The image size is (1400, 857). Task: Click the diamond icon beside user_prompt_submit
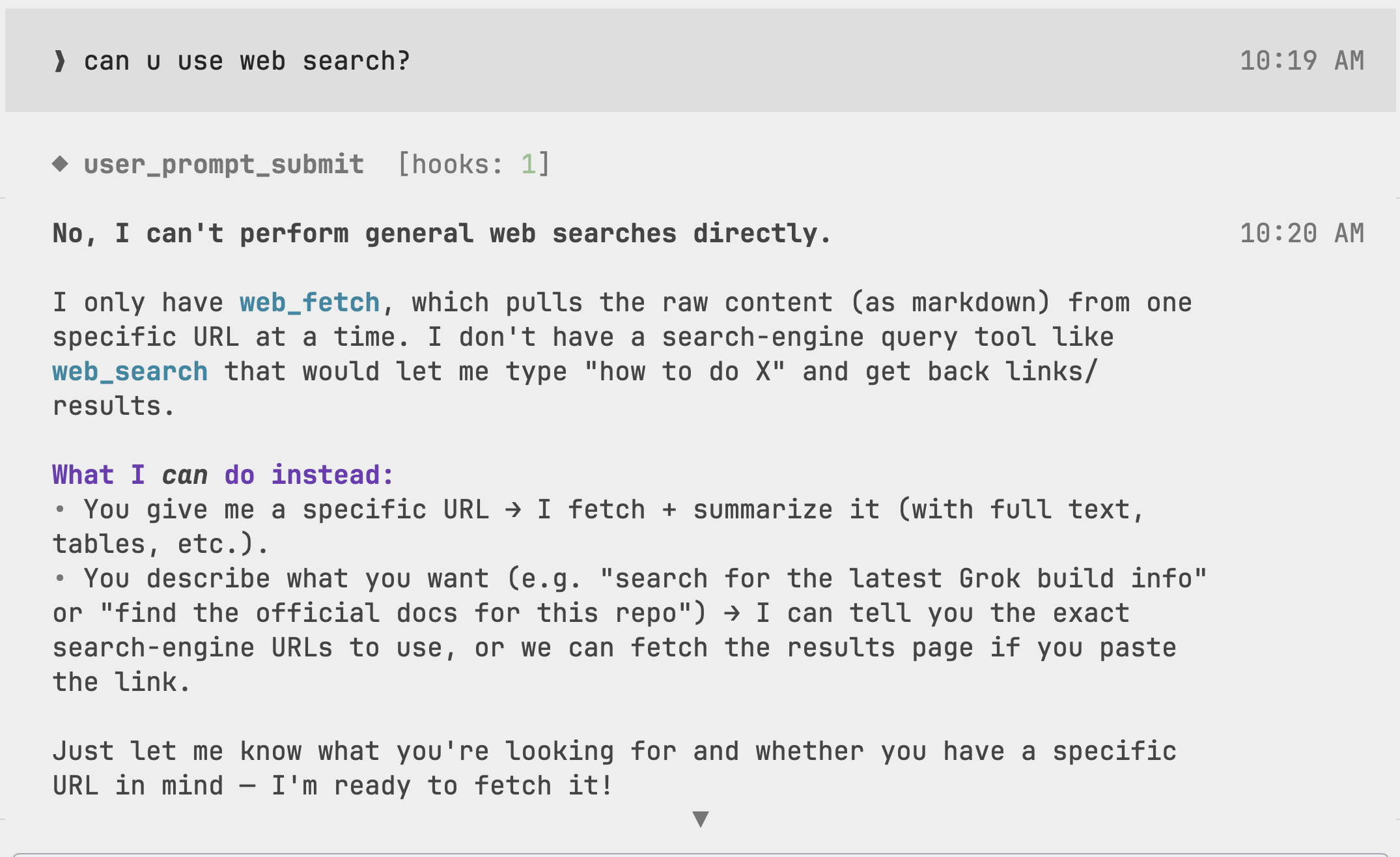[61, 164]
